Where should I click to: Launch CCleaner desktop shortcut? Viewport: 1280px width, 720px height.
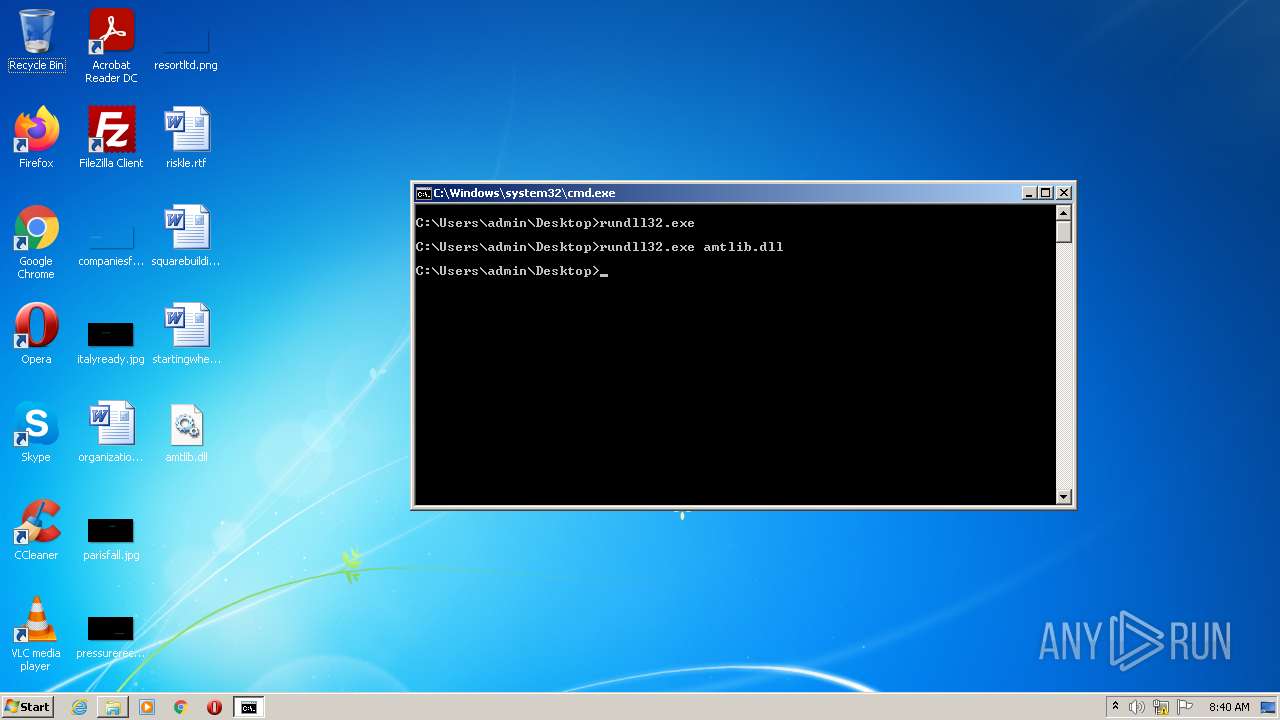(x=36, y=531)
